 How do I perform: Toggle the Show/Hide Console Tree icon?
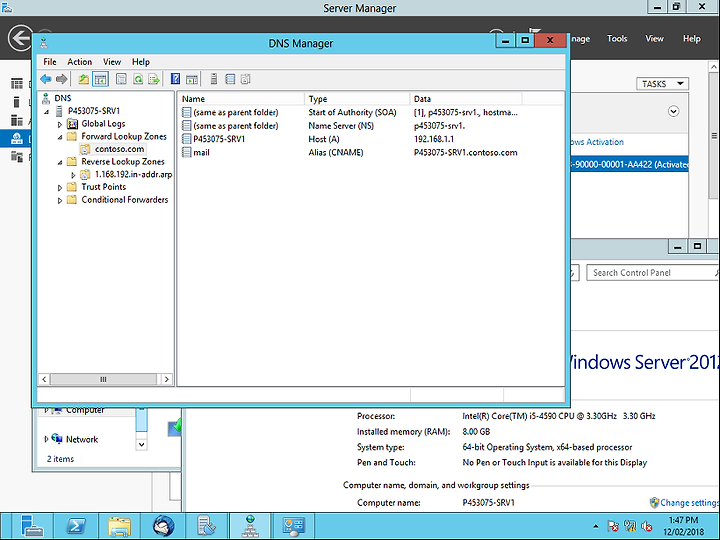pos(100,79)
